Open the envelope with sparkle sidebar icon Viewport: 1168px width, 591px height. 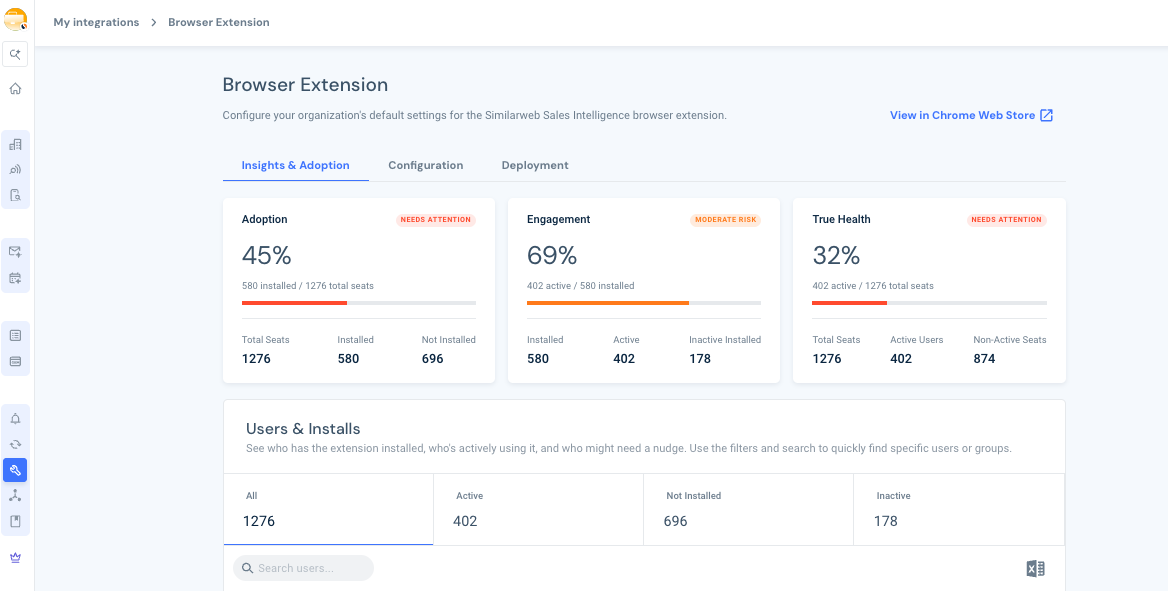coord(15,252)
